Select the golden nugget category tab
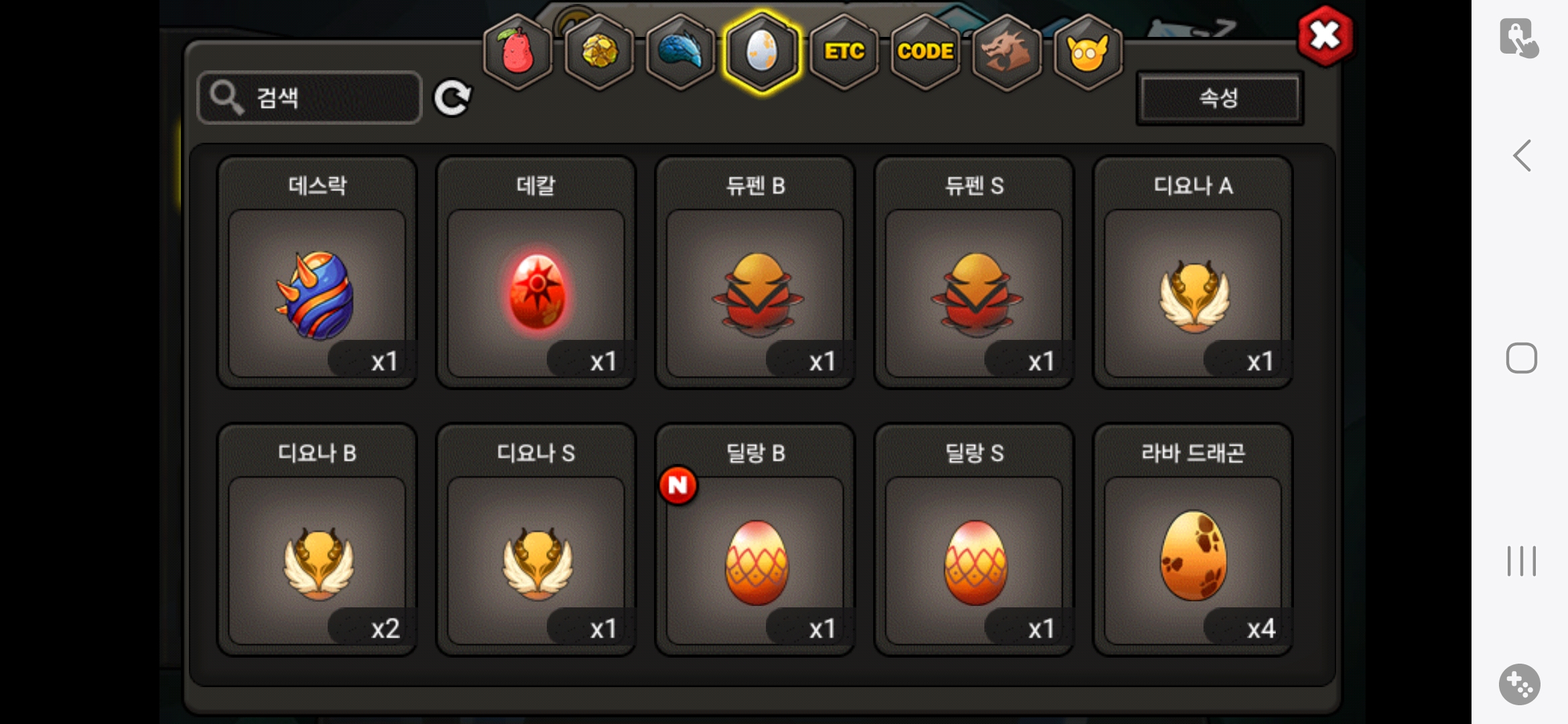Screen dimensions: 1568x724 (599, 52)
